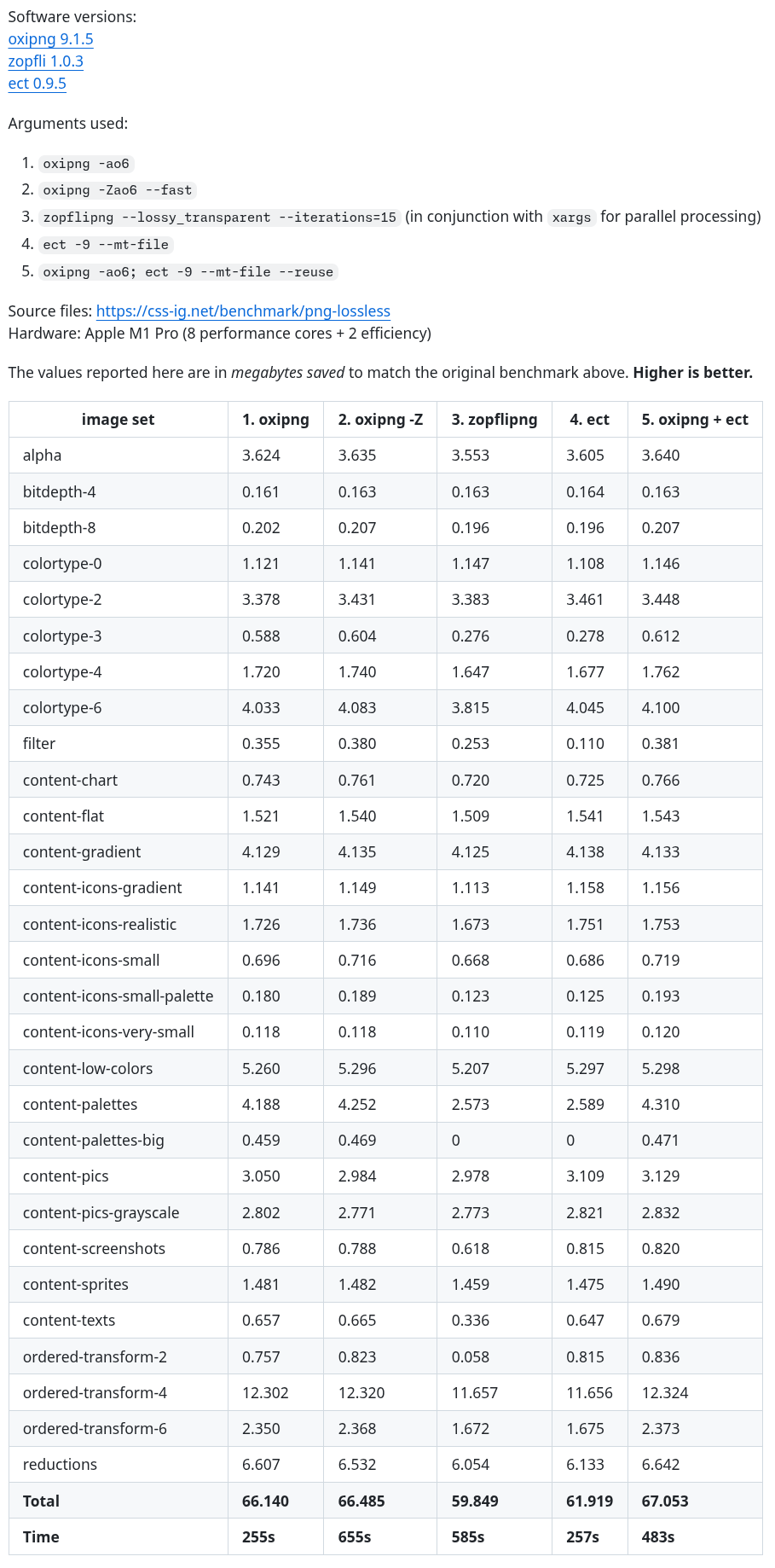Screen dimensions: 775x1568
Task: Click the 'ordered-transform-4' row label
Action: click(95, 1393)
